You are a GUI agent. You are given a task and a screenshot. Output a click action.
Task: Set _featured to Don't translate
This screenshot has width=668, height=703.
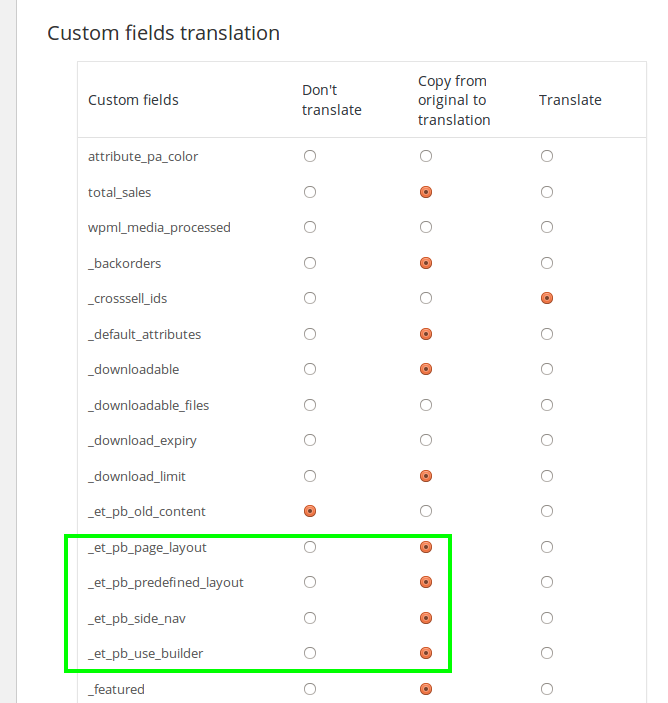pyautogui.click(x=310, y=689)
